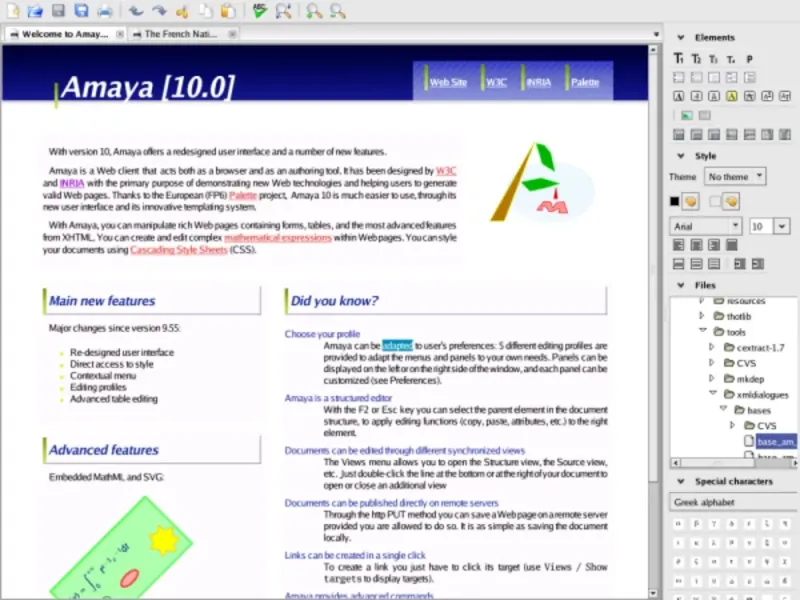Justify text in Style panel

(732, 245)
